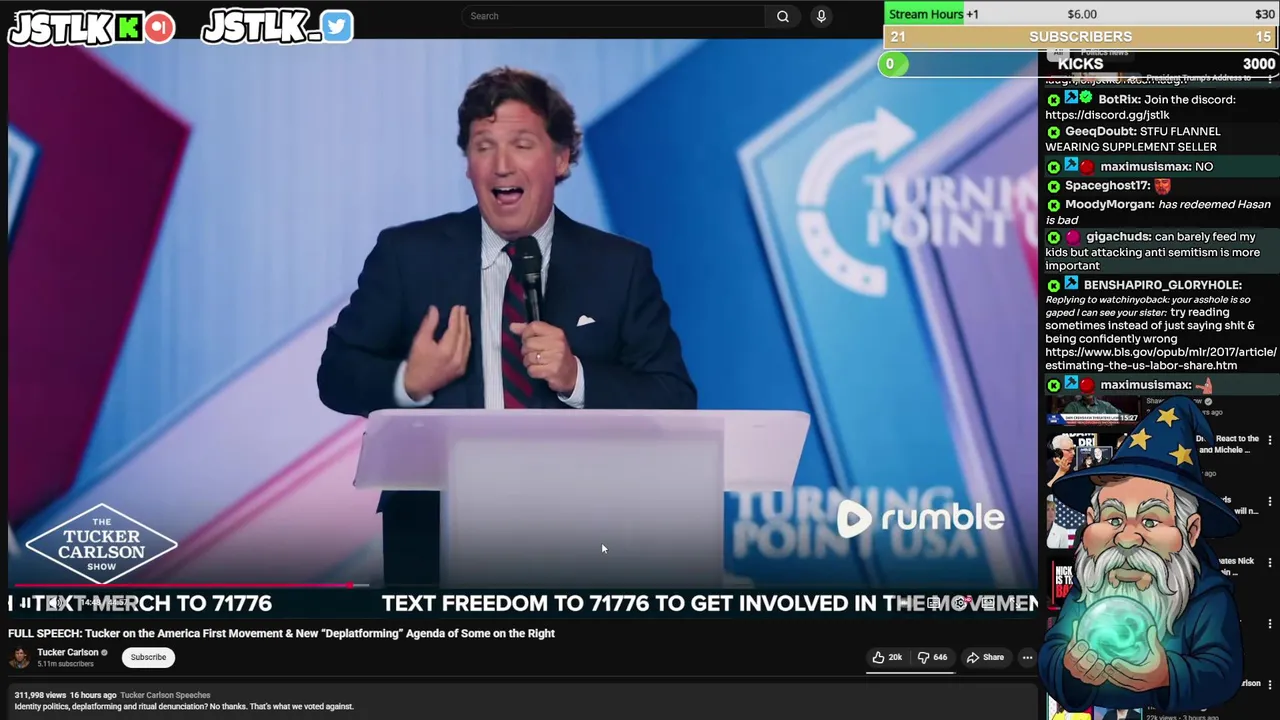Click the KICKS goal counter bar
This screenshot has width=1280, height=720.
click(x=1081, y=64)
